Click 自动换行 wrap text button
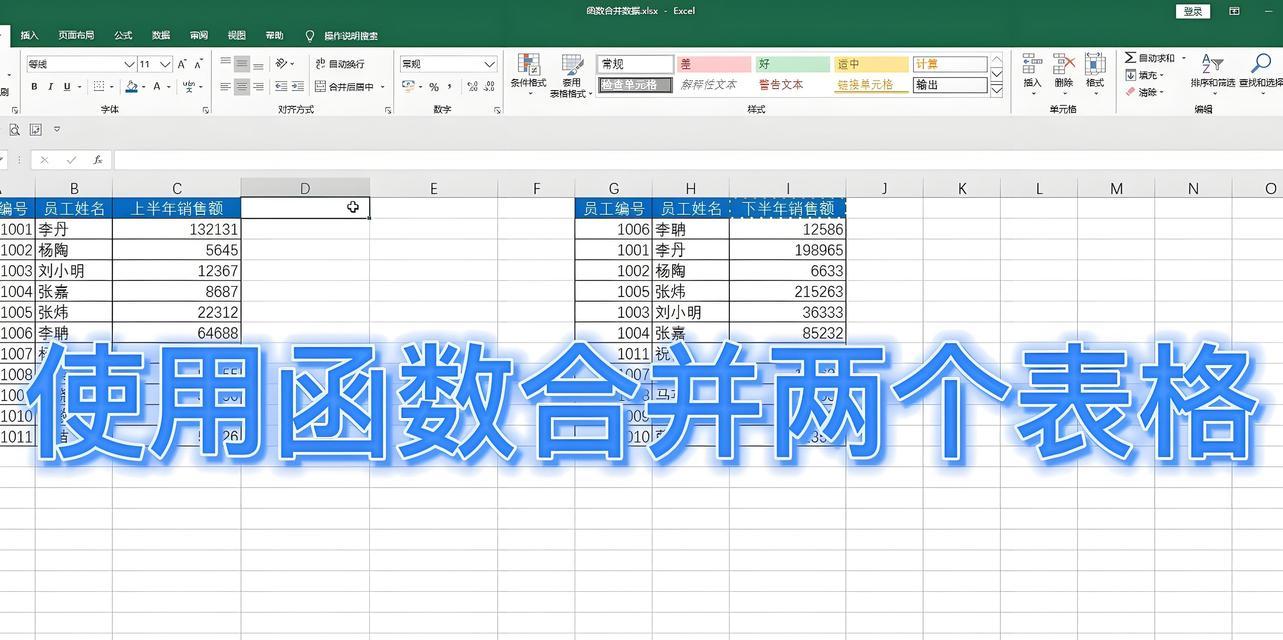1283x640 pixels. point(340,64)
